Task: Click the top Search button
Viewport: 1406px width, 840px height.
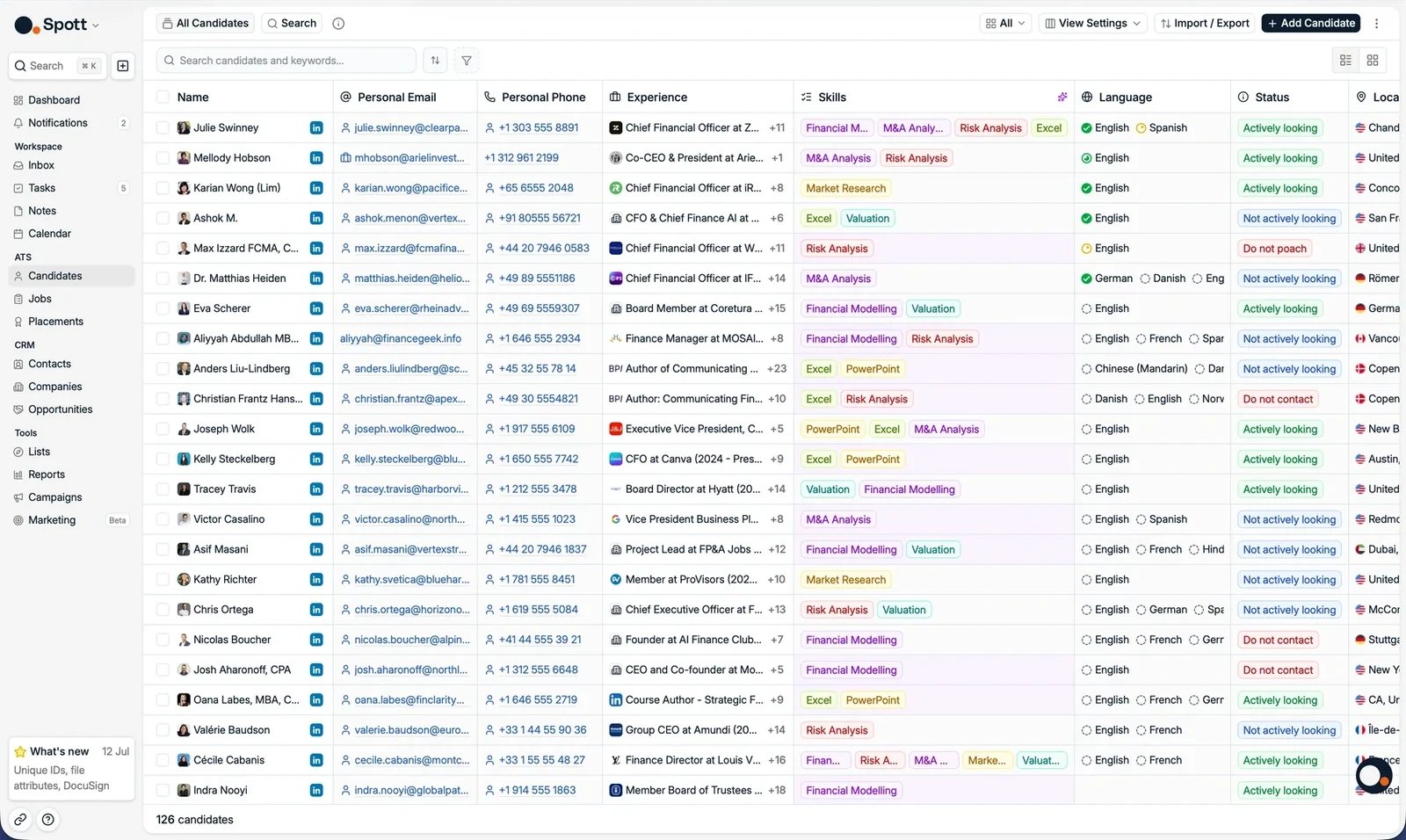Action: (x=292, y=24)
